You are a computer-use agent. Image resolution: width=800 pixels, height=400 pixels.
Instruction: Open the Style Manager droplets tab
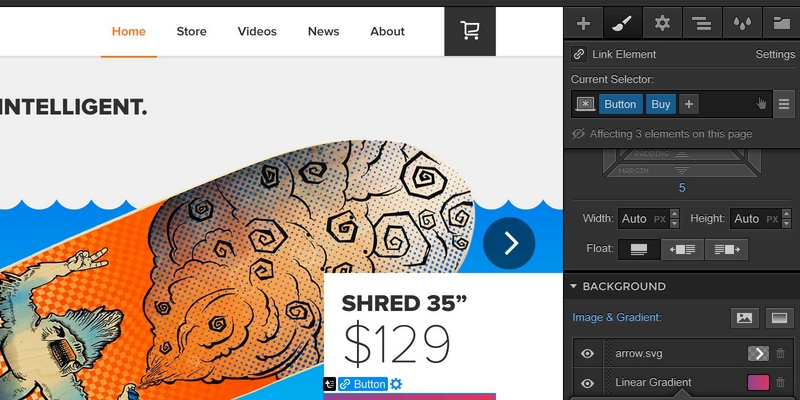point(742,23)
